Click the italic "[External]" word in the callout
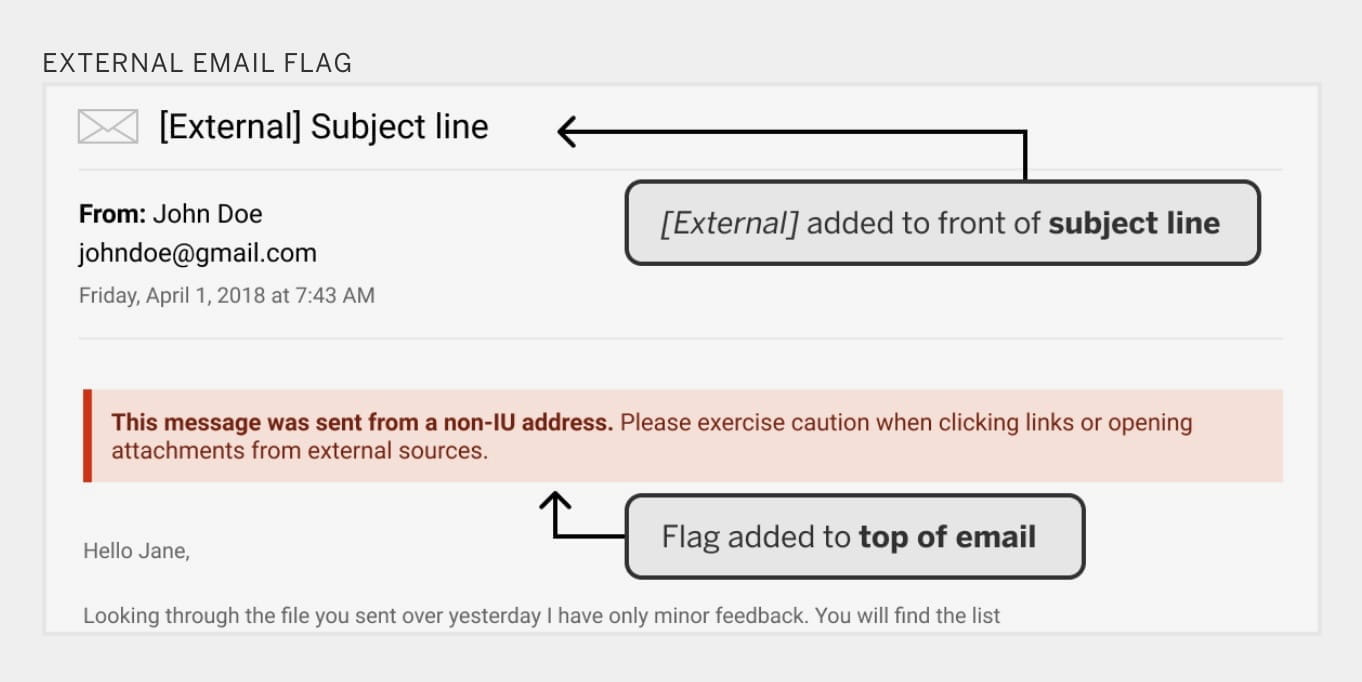The image size is (1362, 682). tap(729, 223)
